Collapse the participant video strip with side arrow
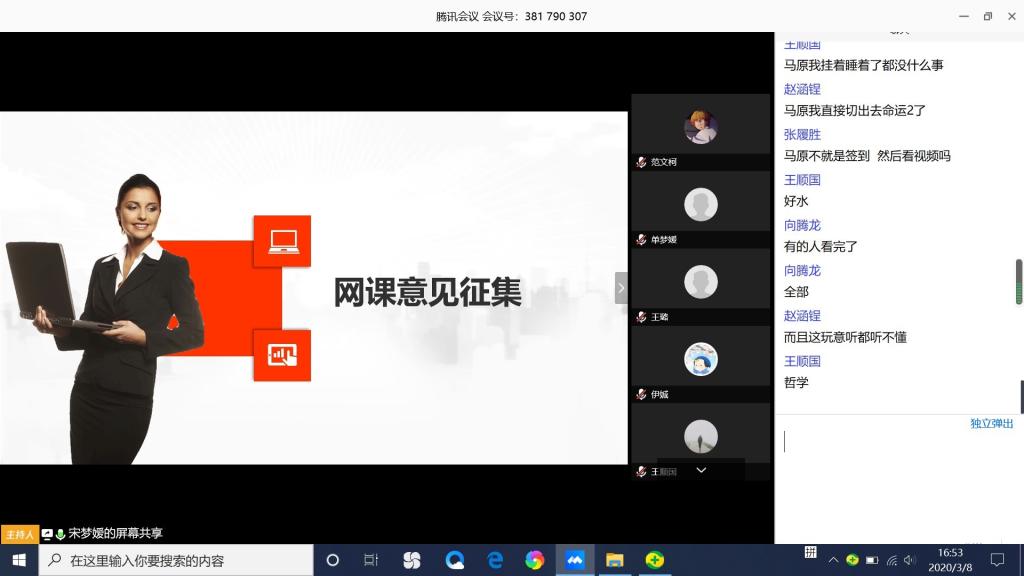Screen dimensions: 1024x576 click(621, 288)
